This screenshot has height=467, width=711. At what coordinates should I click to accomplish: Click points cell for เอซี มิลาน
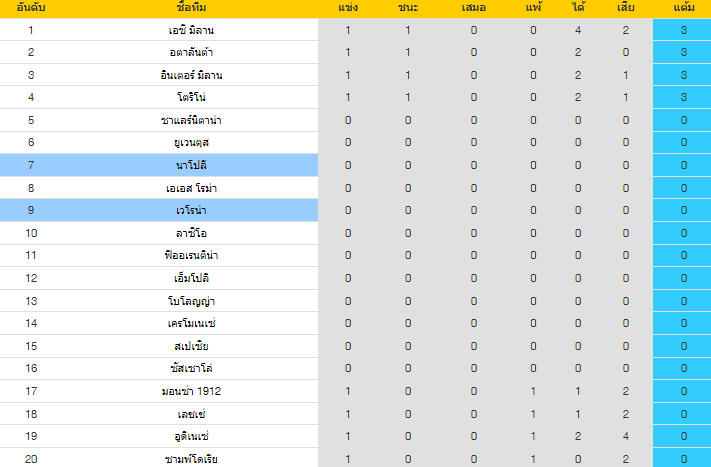tap(682, 30)
